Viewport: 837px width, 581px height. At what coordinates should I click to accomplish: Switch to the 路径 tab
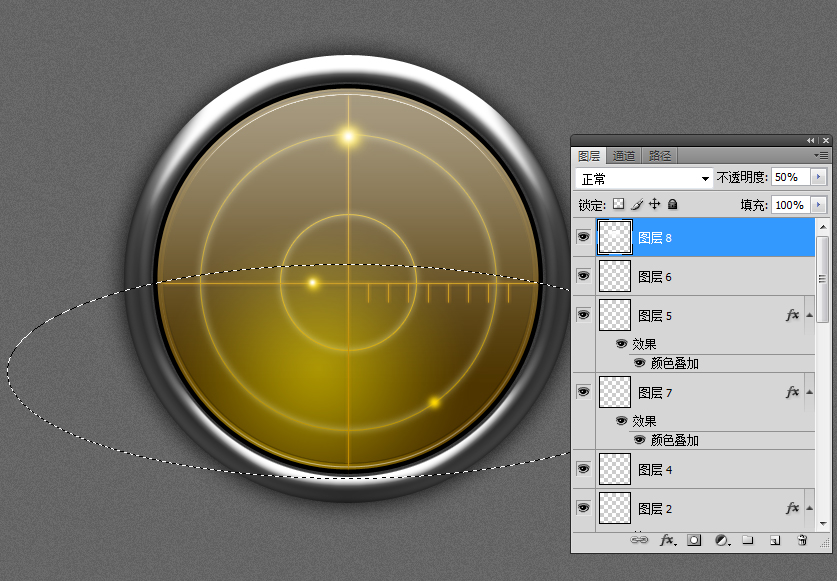[660, 156]
